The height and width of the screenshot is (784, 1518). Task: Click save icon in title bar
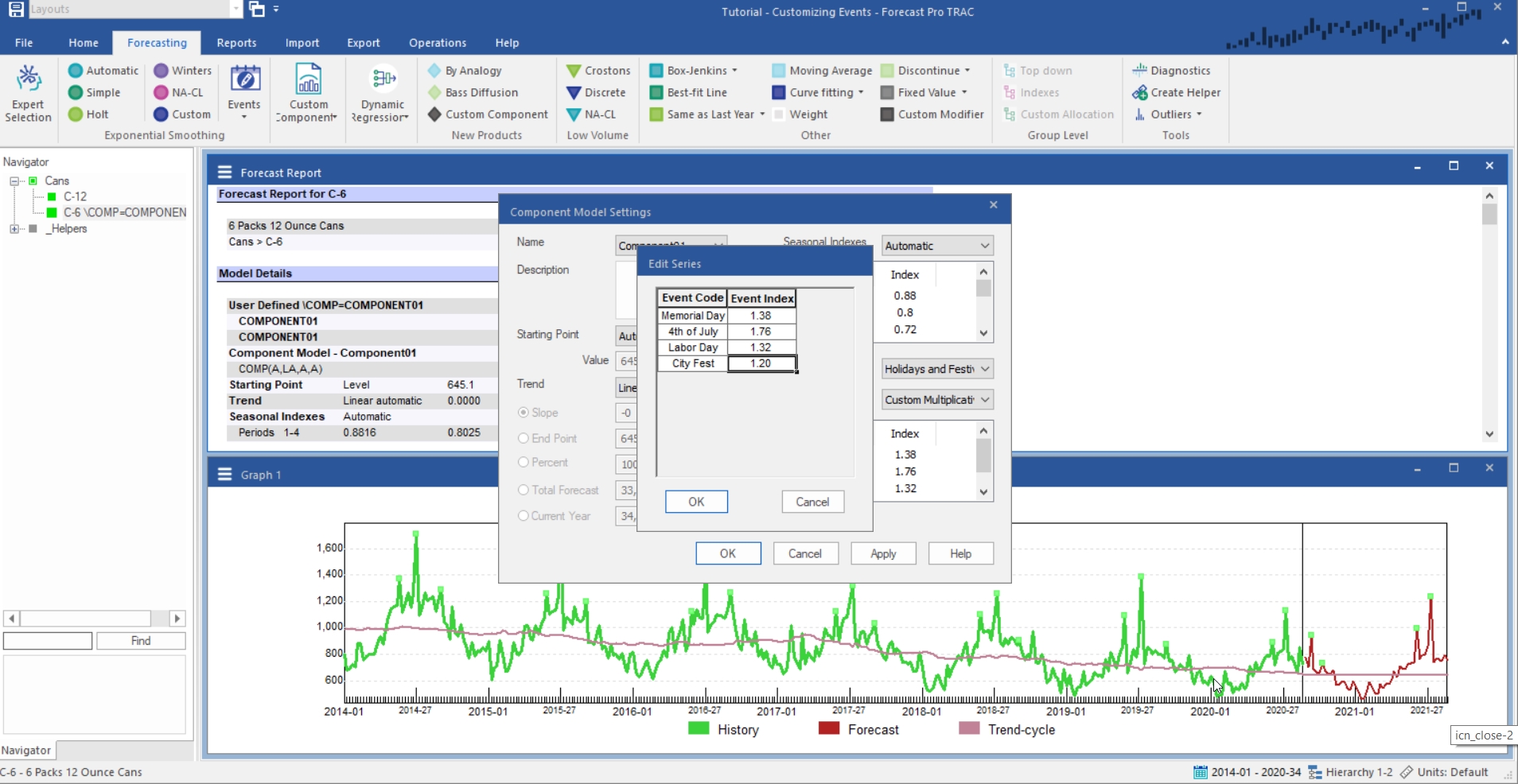[x=16, y=9]
